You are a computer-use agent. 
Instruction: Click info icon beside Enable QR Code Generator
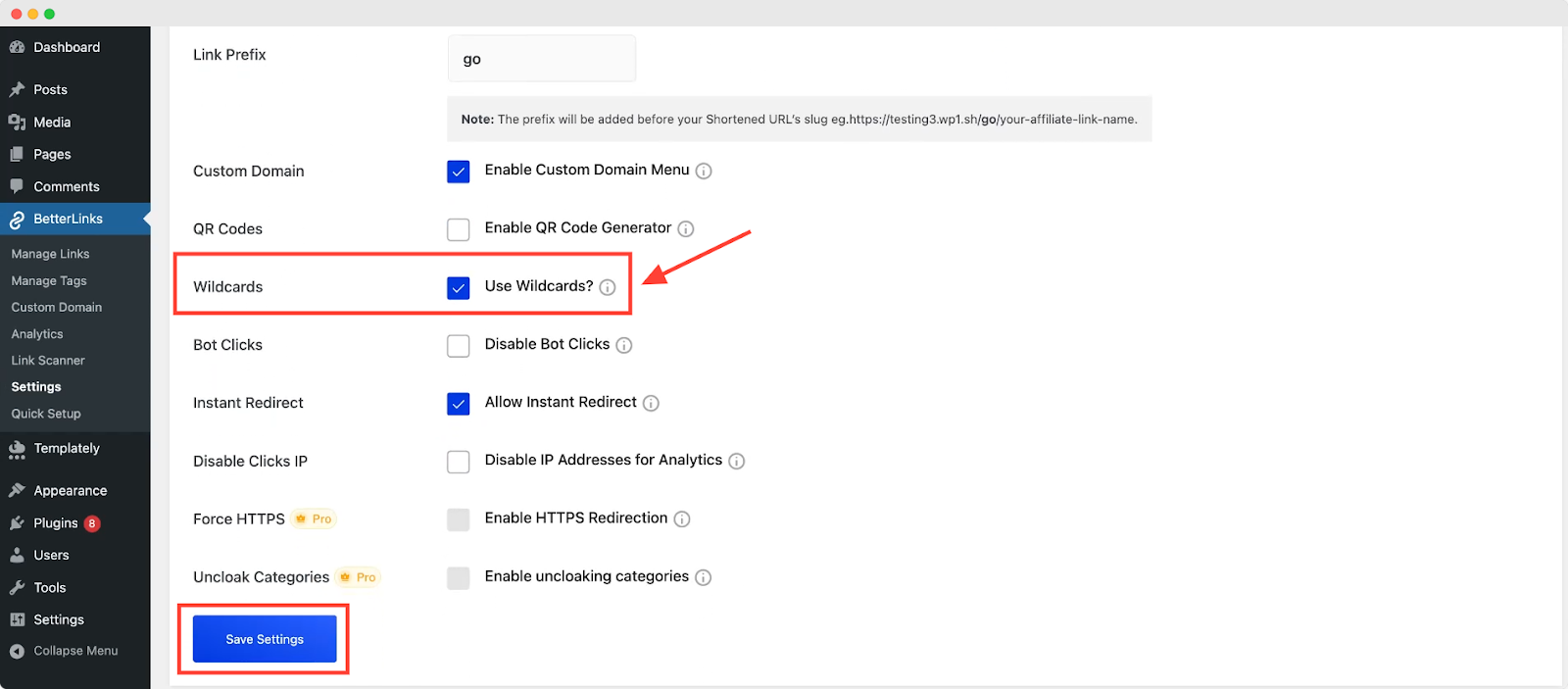686,228
